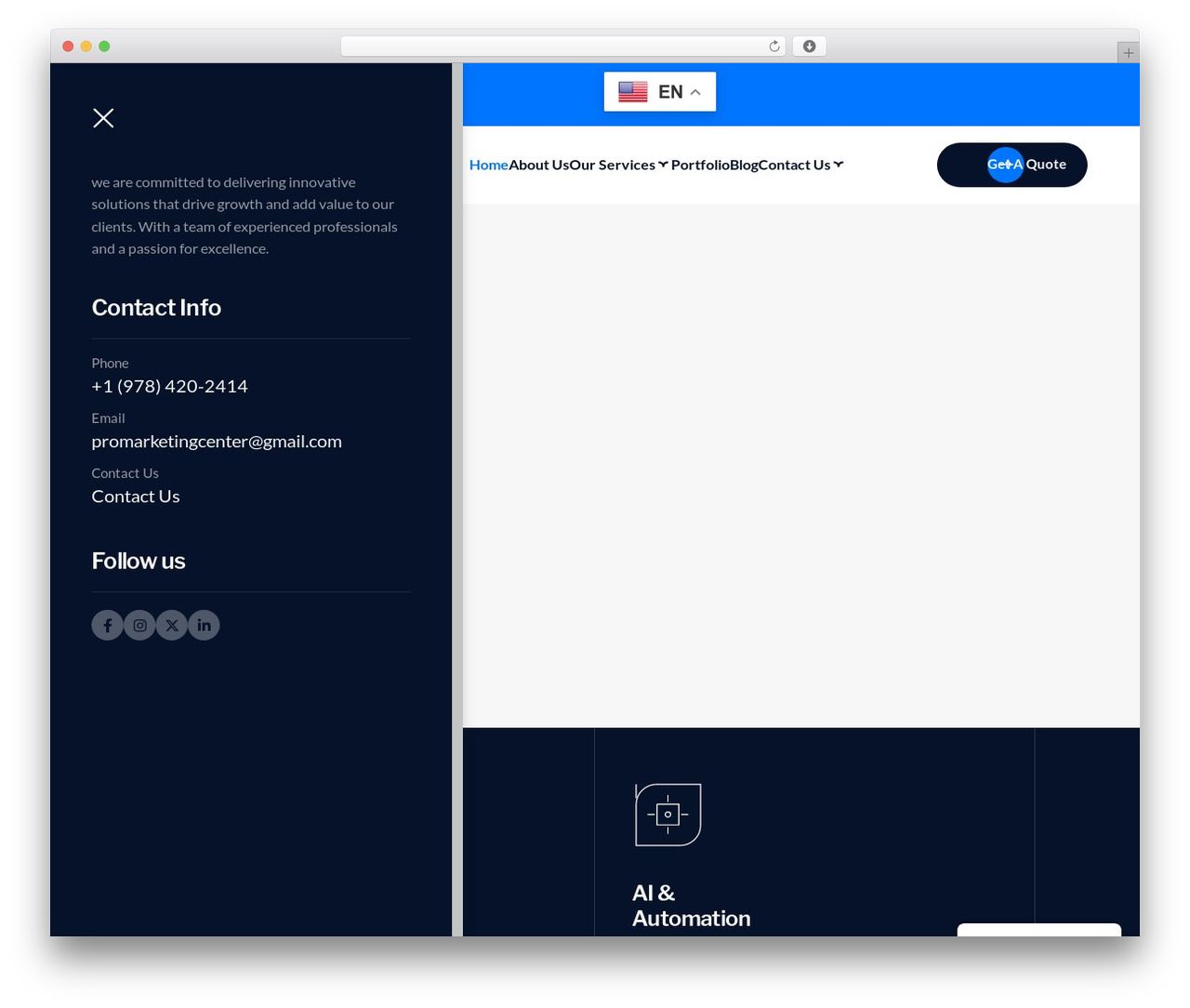Go to the Home nav item

pyautogui.click(x=488, y=165)
